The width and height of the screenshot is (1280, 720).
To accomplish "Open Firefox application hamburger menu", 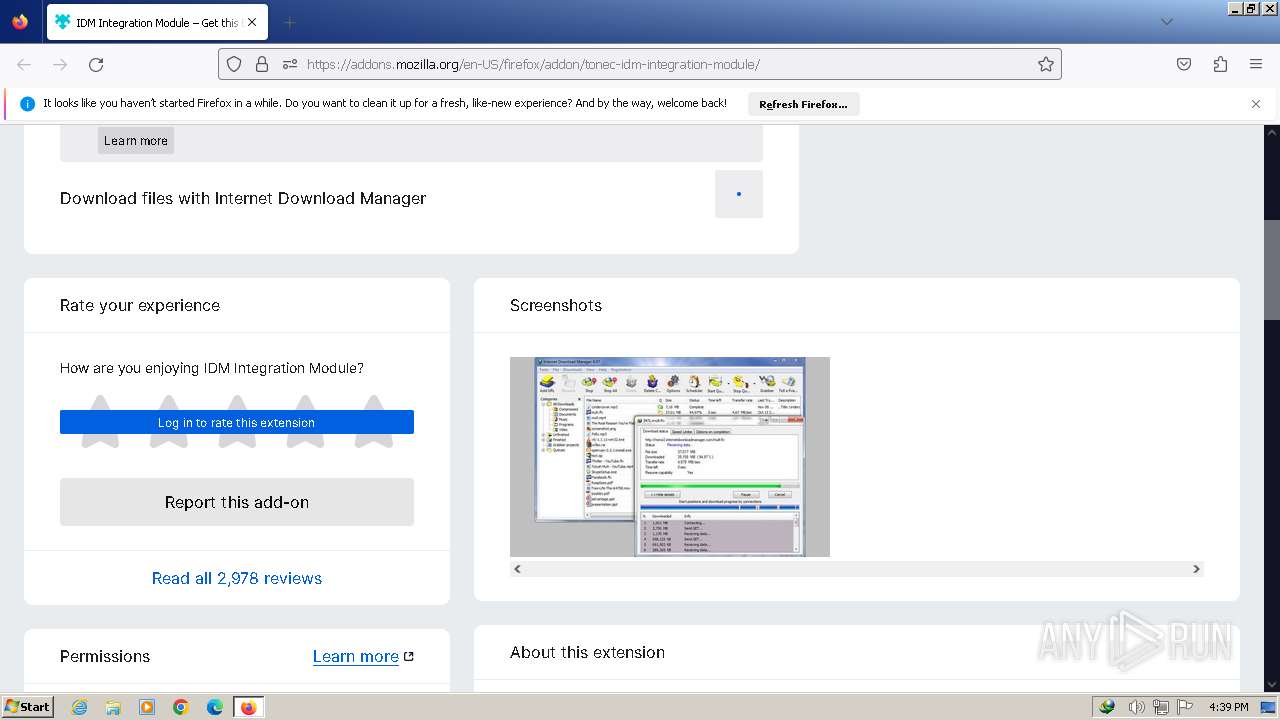I will pyautogui.click(x=1256, y=64).
